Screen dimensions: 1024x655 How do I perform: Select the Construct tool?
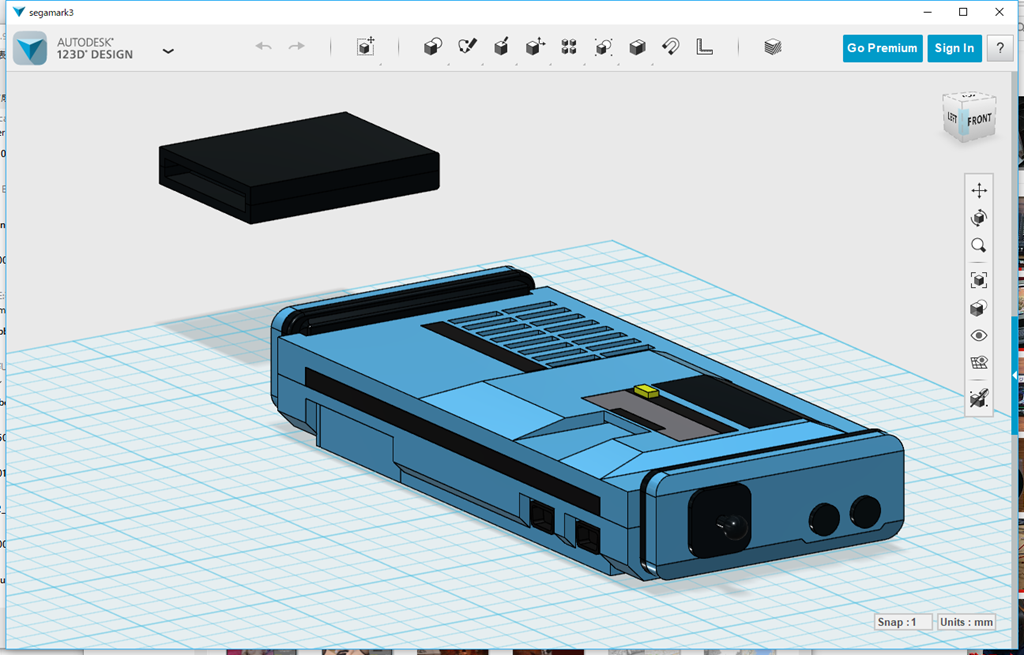click(501, 46)
